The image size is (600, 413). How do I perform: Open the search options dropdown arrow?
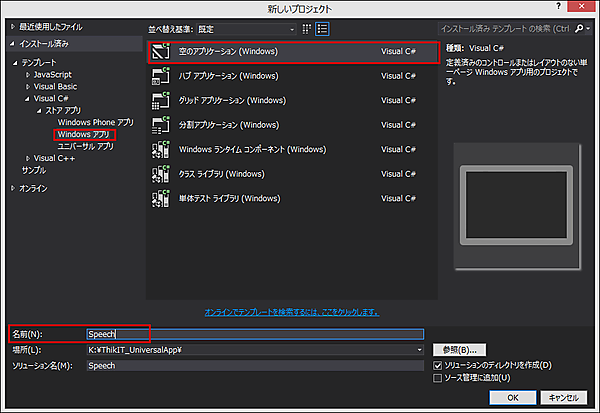point(588,29)
